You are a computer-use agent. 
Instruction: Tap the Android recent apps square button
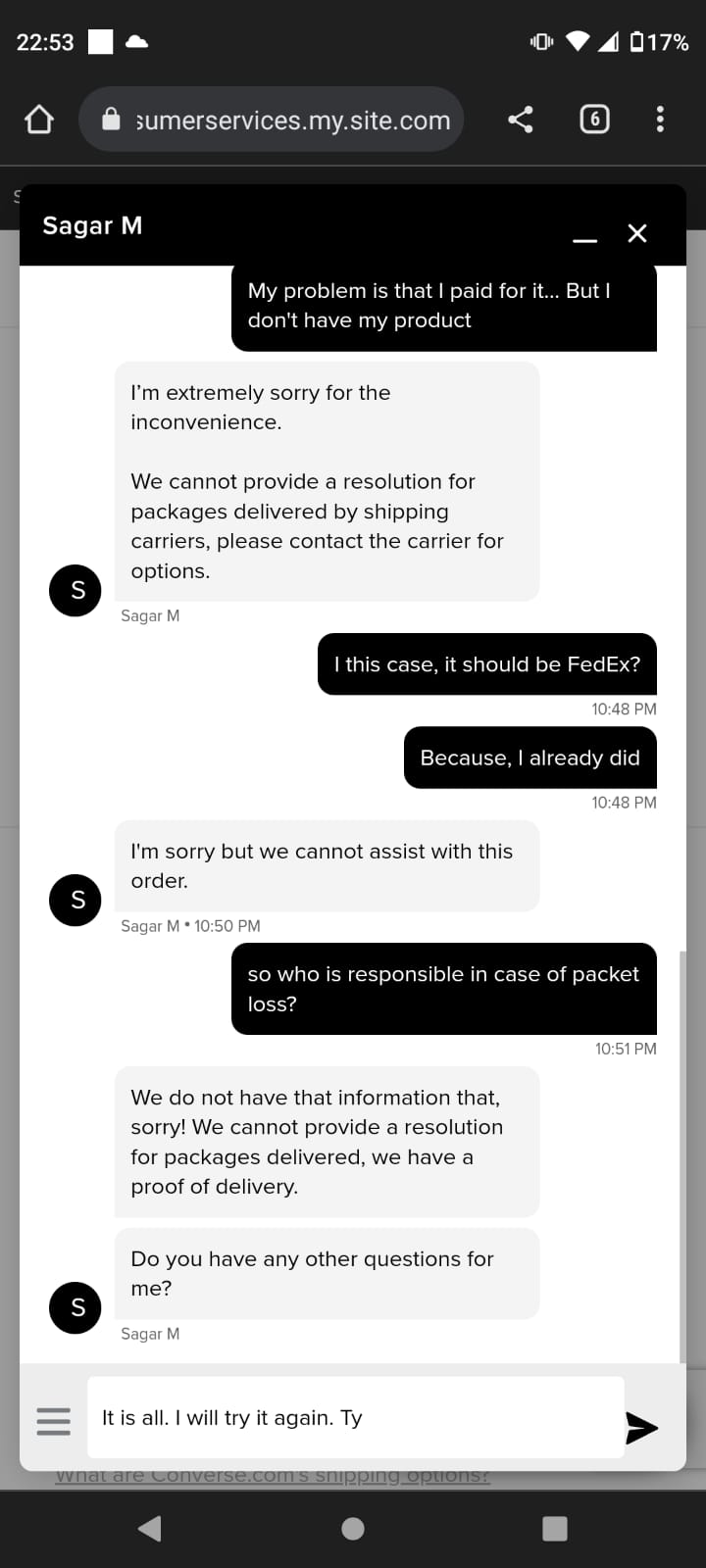pos(555,1529)
